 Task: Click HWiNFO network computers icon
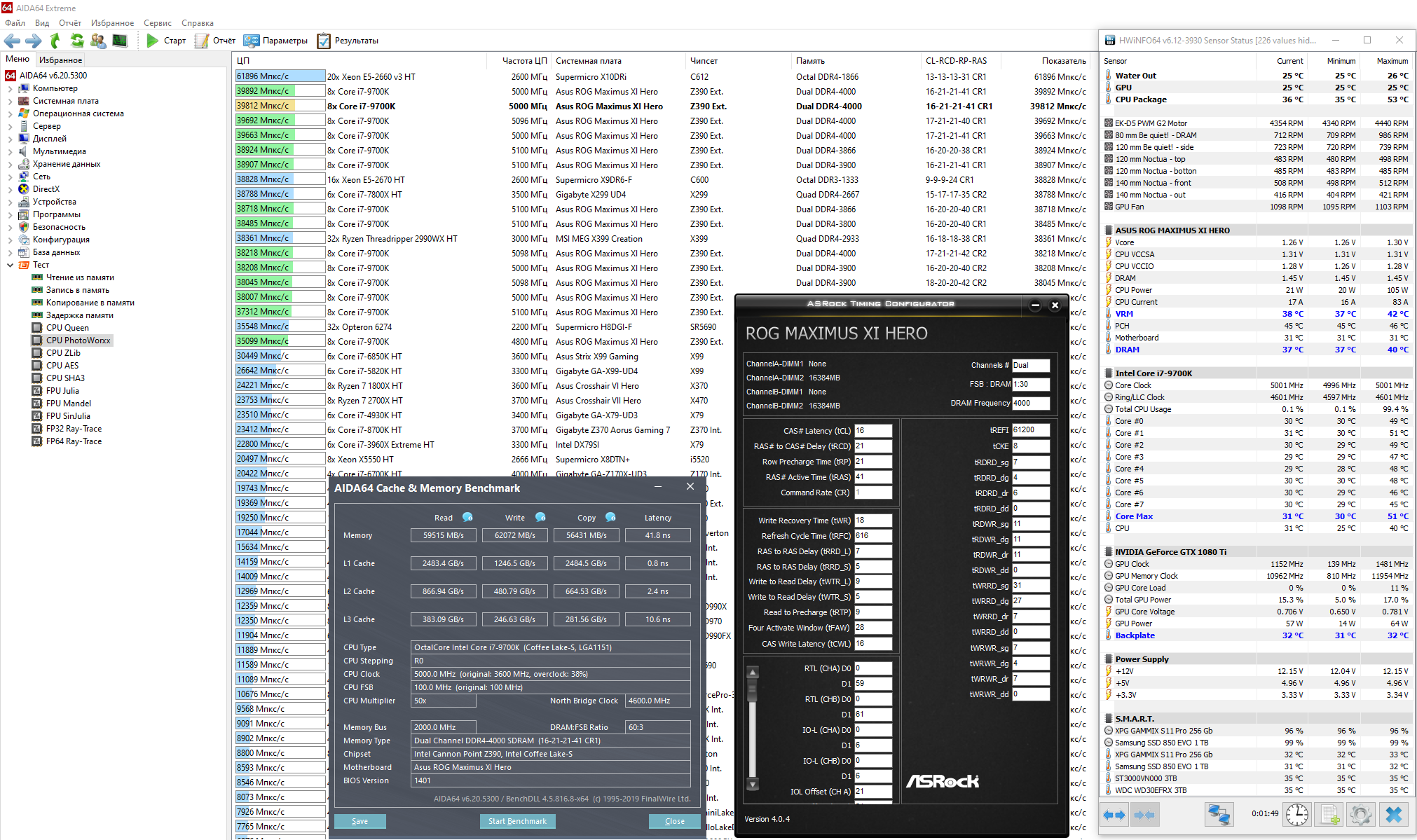click(1219, 814)
